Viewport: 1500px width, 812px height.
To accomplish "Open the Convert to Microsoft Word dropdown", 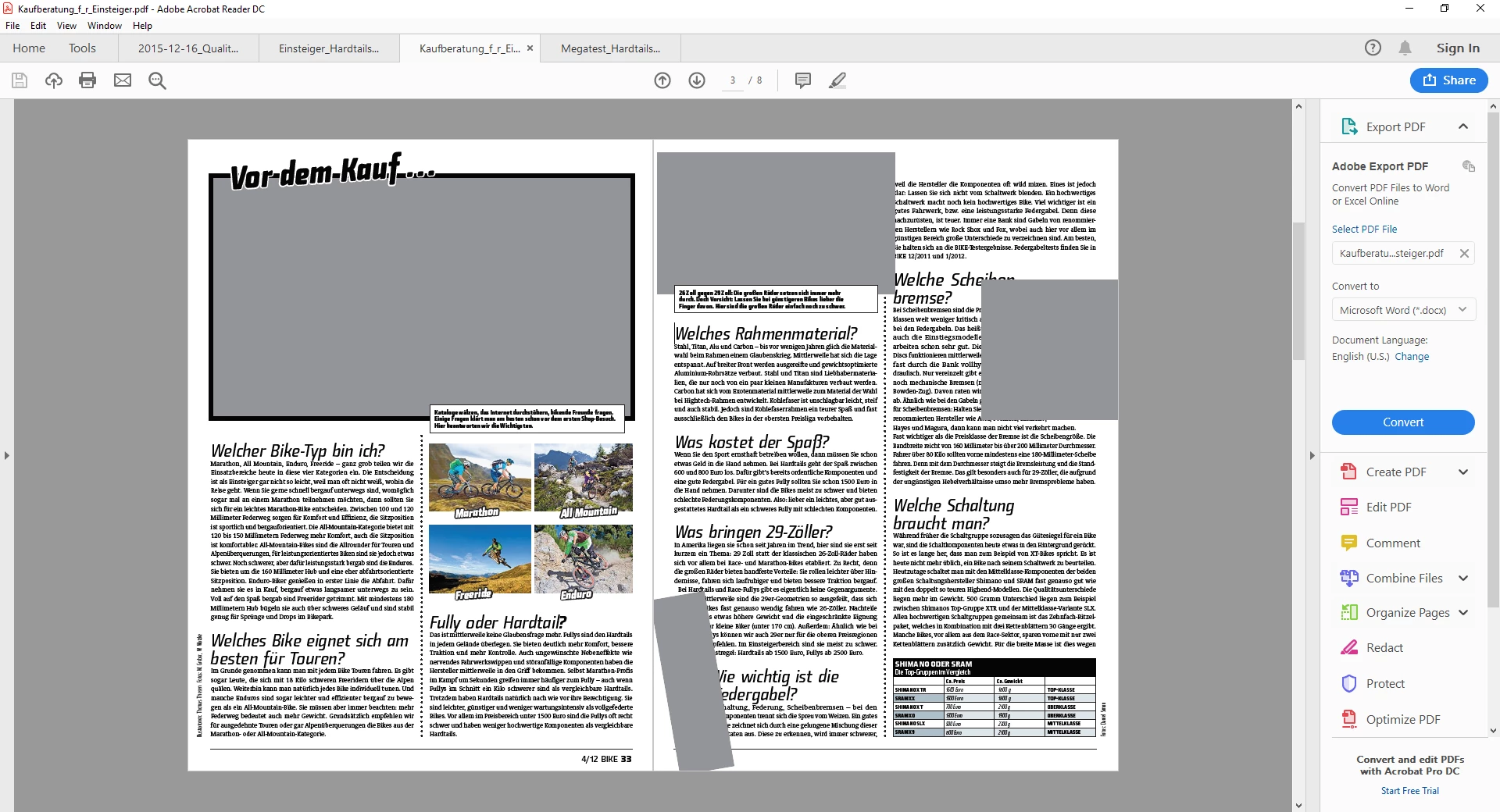I will coord(1403,310).
